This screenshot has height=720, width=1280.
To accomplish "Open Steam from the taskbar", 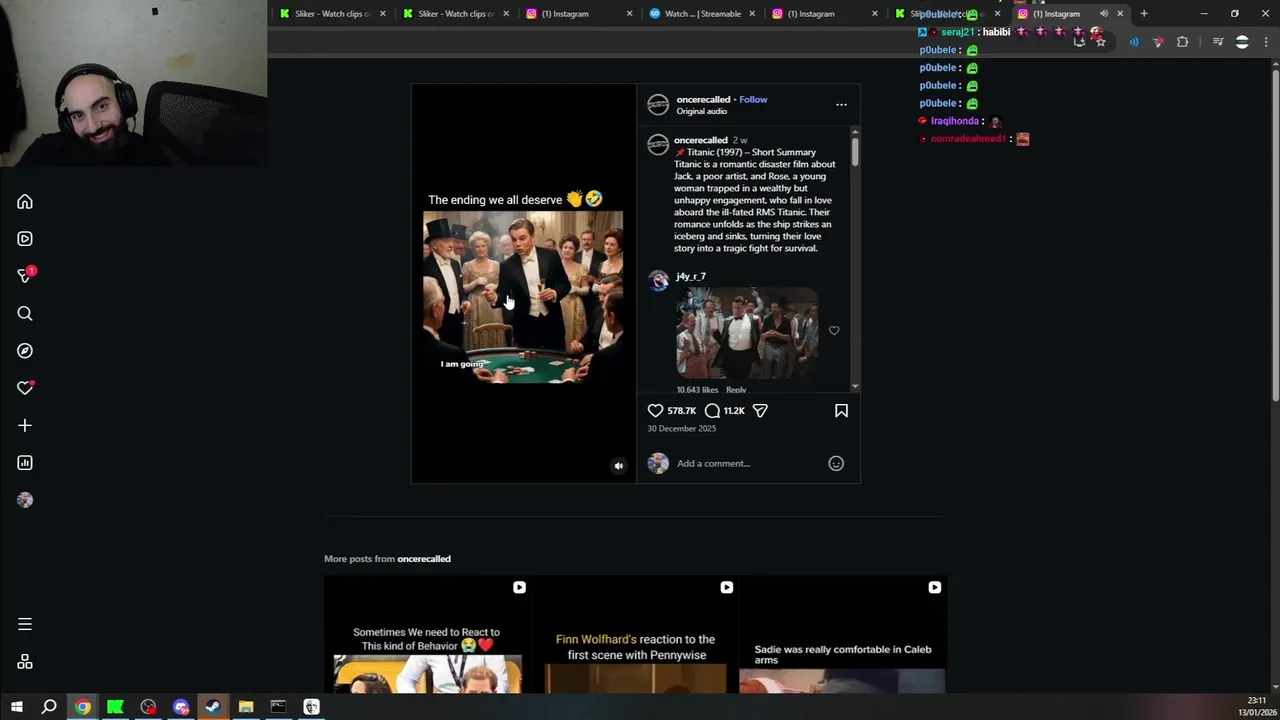I will [213, 707].
